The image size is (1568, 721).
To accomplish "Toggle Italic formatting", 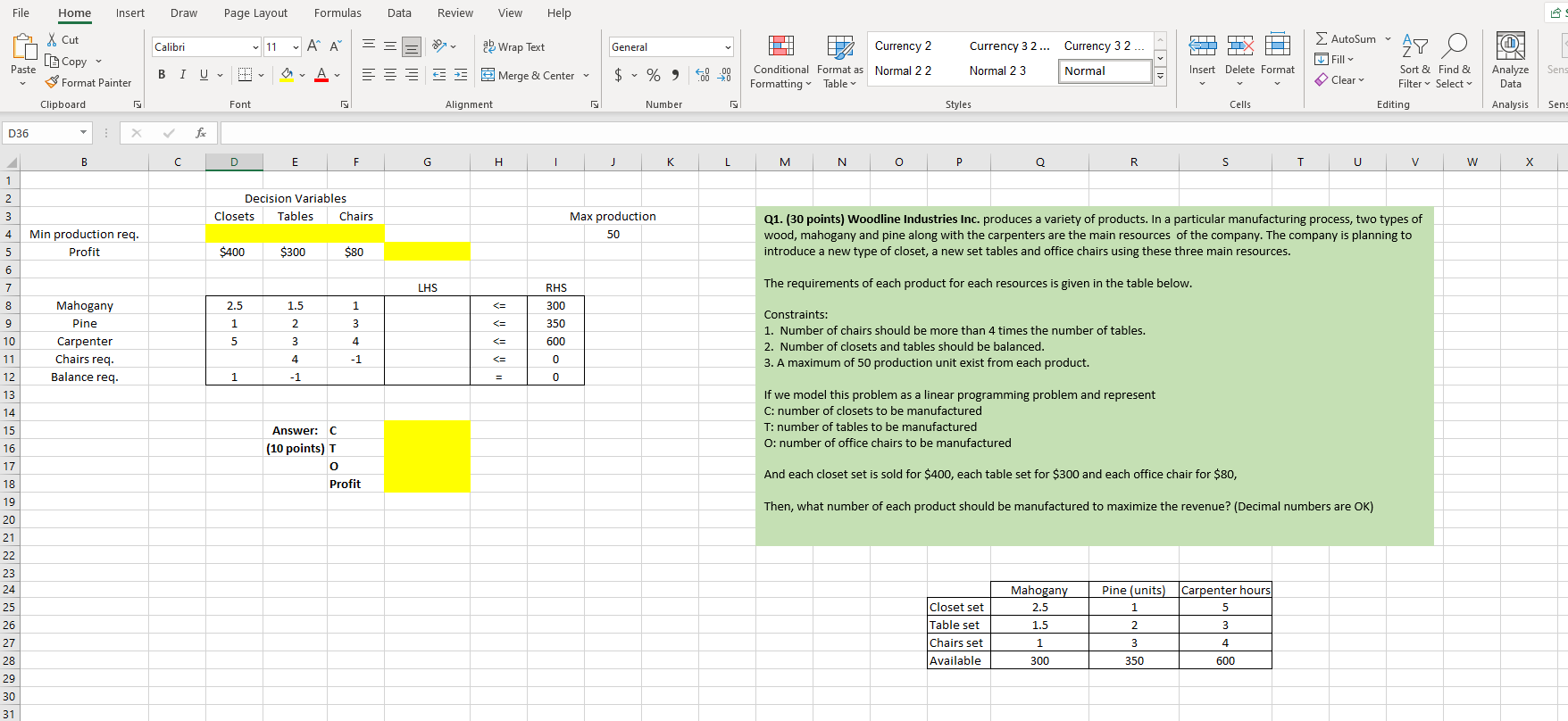I will coord(183,75).
